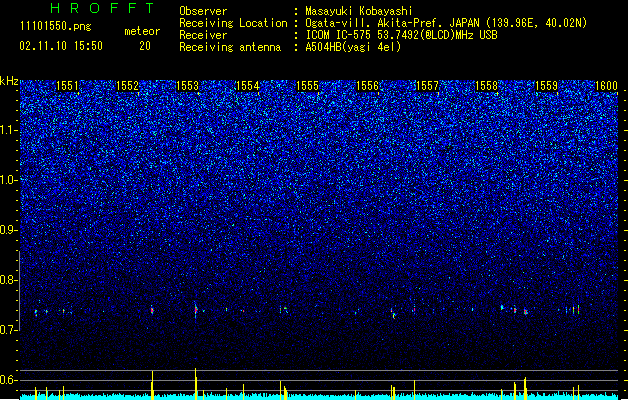This screenshot has height=400, width=629.
Task: Click the date stamp 02.11.10 15:50
Action: 61,46
